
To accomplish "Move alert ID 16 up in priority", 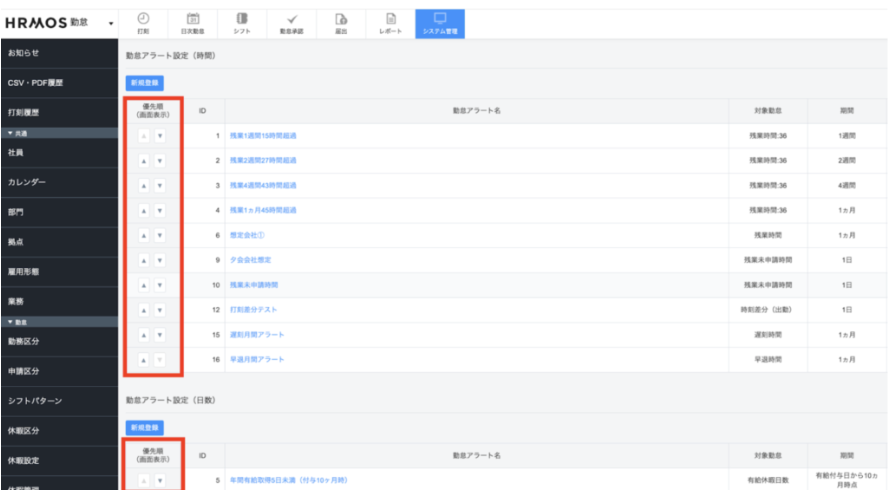I will [144, 360].
